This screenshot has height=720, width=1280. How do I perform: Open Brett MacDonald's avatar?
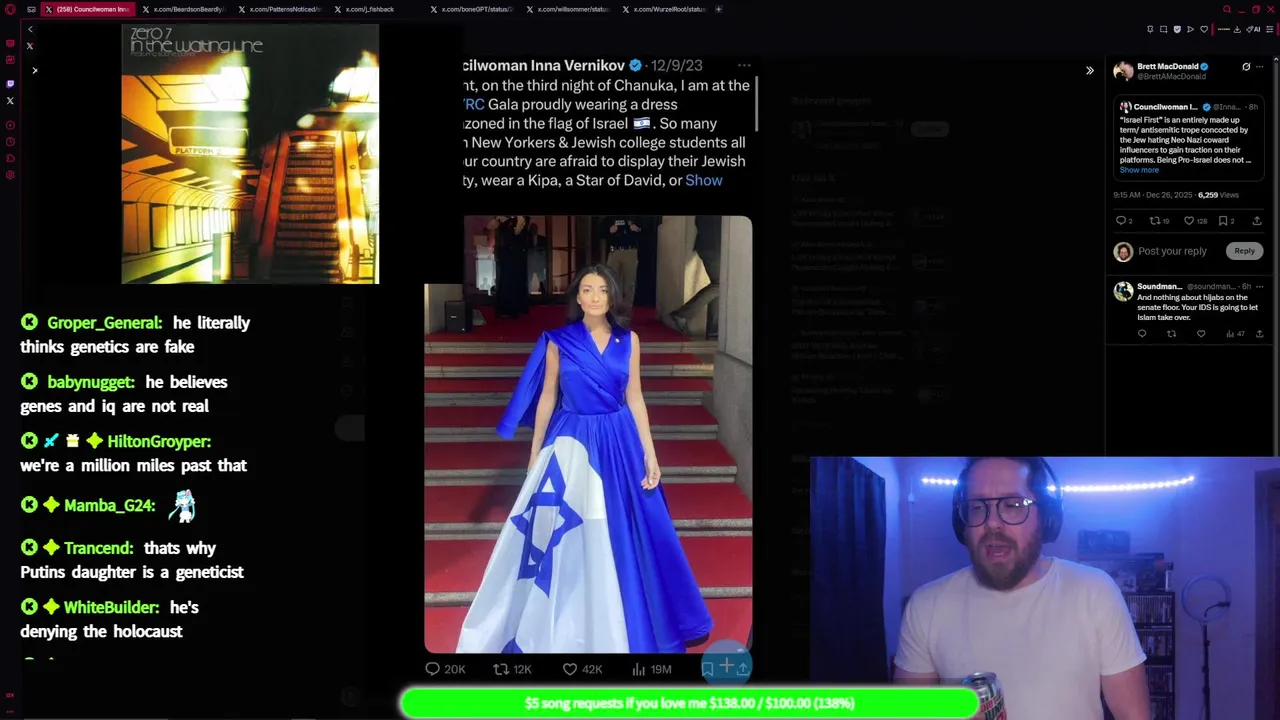[1123, 71]
